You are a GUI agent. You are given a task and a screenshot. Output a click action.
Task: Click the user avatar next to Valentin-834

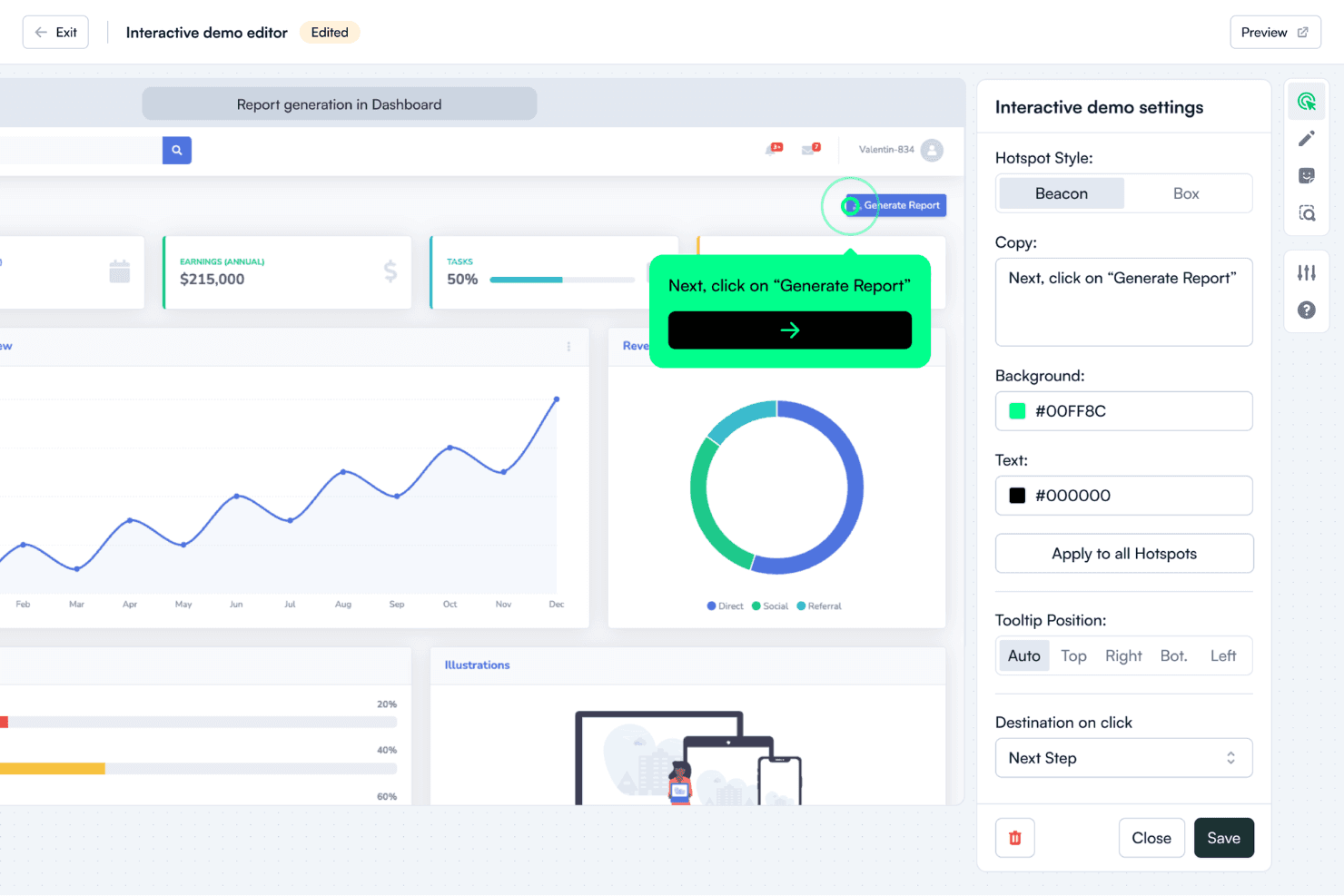pyautogui.click(x=932, y=150)
